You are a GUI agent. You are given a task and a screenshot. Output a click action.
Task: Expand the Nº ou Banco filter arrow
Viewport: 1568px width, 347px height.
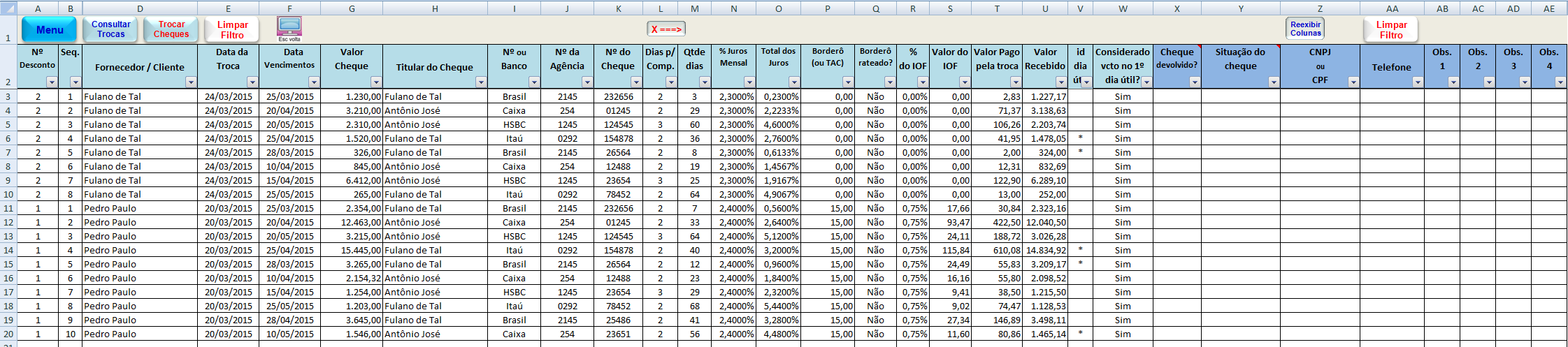point(534,82)
